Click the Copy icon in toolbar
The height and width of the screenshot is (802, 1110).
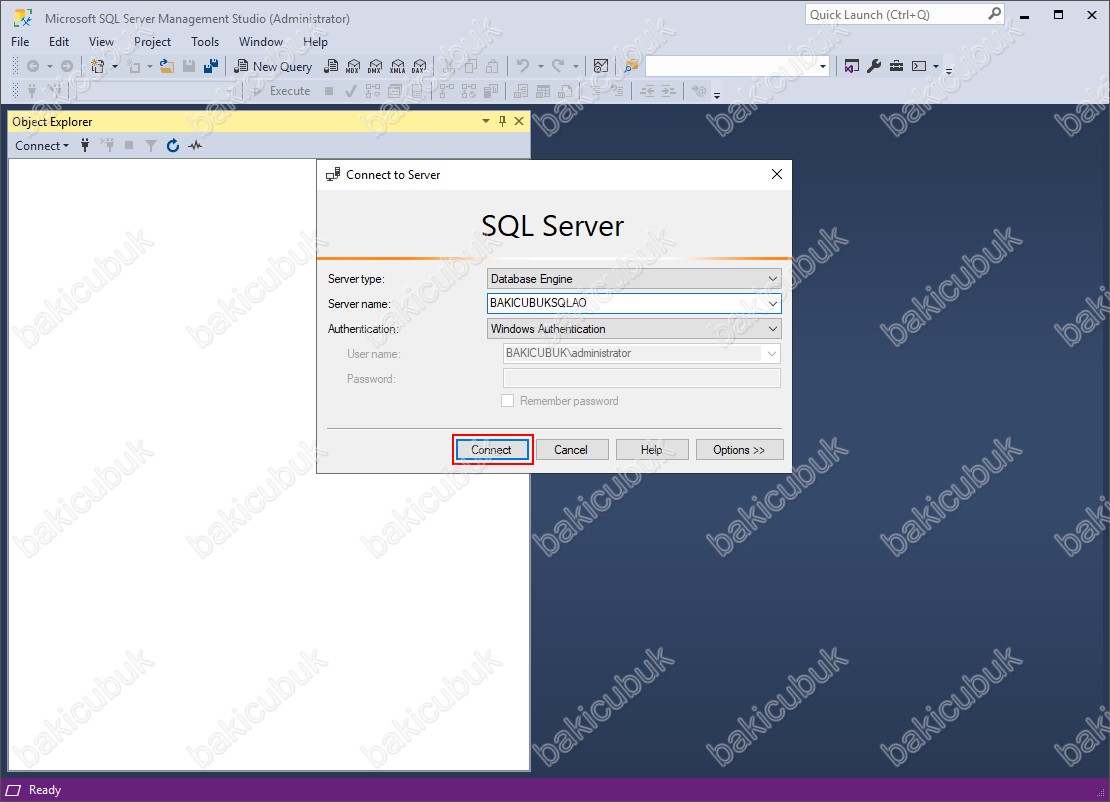tap(471, 67)
